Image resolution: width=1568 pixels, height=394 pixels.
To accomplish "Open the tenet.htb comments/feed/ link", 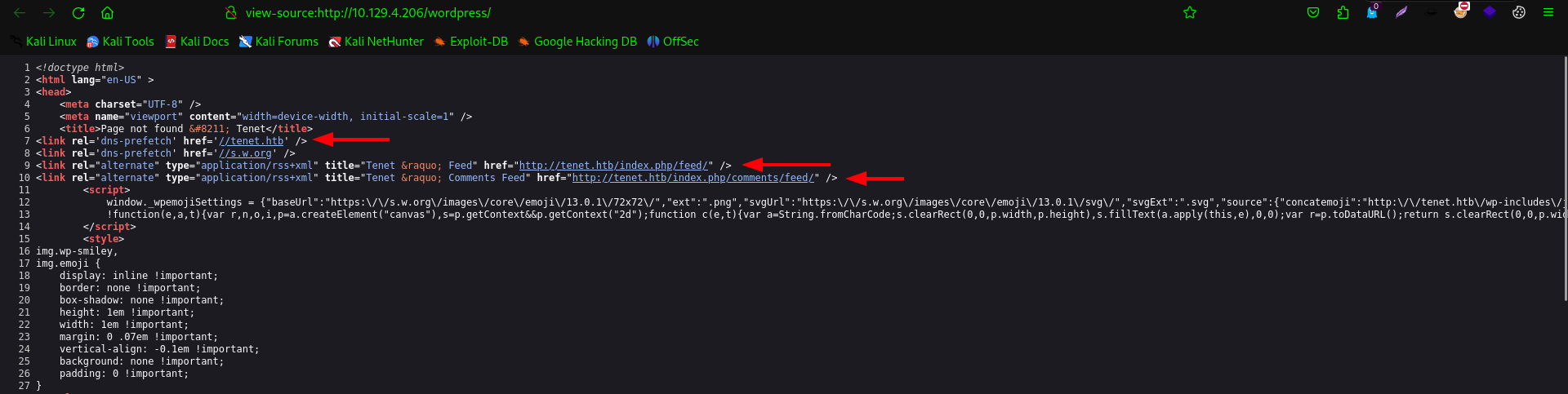I will tap(693, 178).
